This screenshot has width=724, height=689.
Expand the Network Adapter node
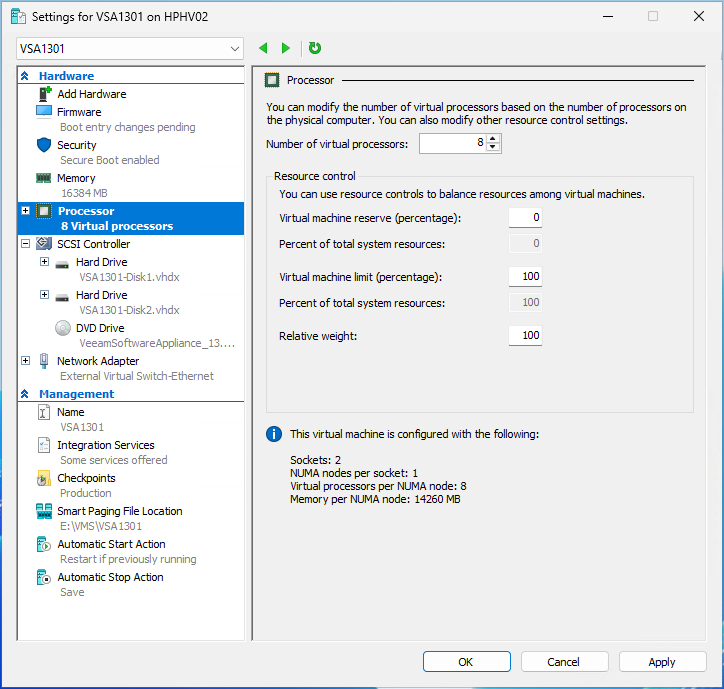[25, 361]
